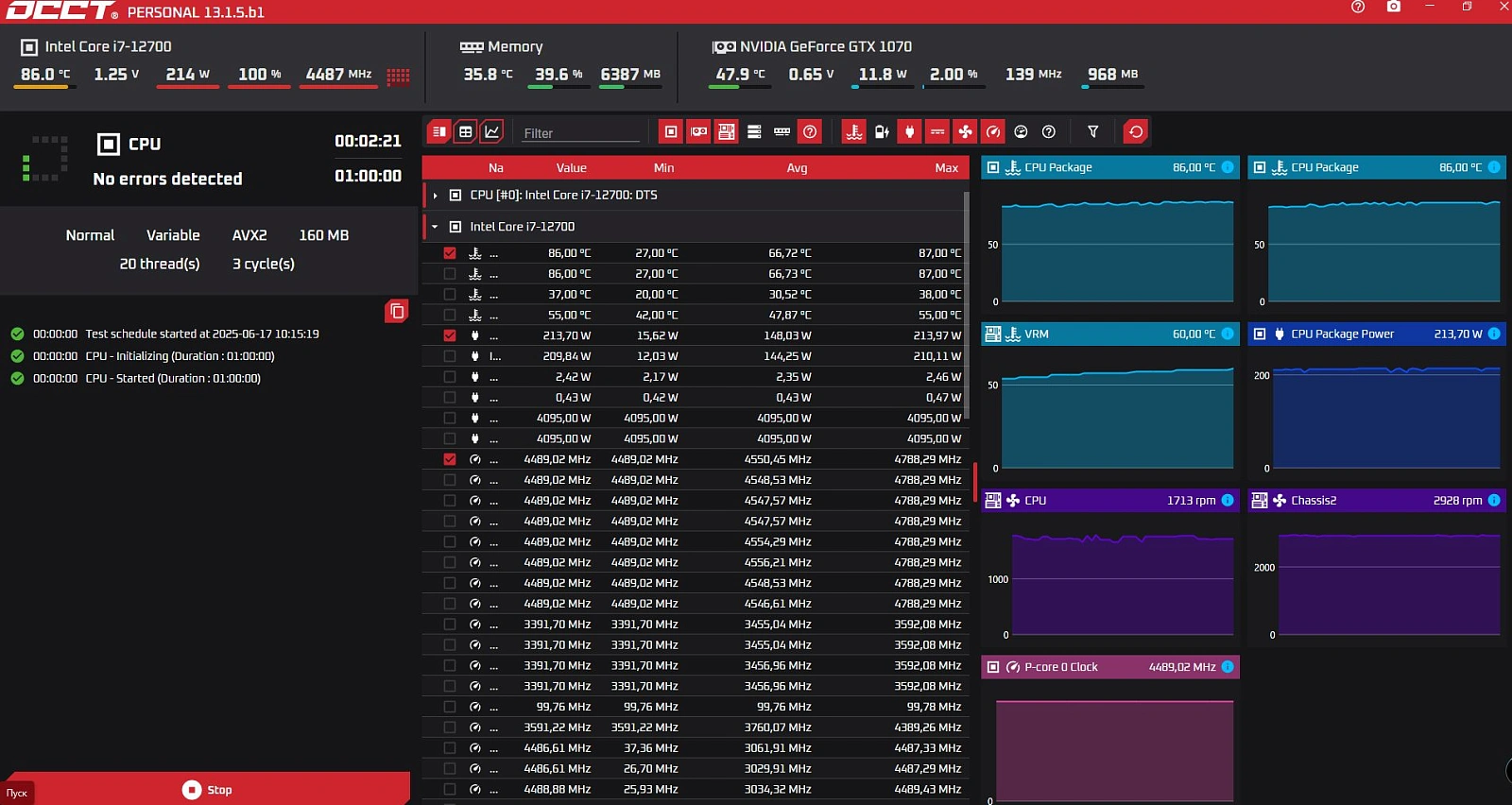1512x805 pixels.
Task: Click the CPU - Started log entry
Action: point(173,378)
